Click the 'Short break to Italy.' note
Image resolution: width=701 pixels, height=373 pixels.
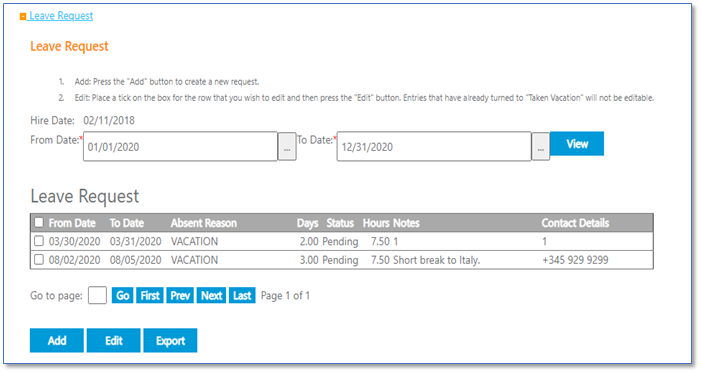coord(436,260)
